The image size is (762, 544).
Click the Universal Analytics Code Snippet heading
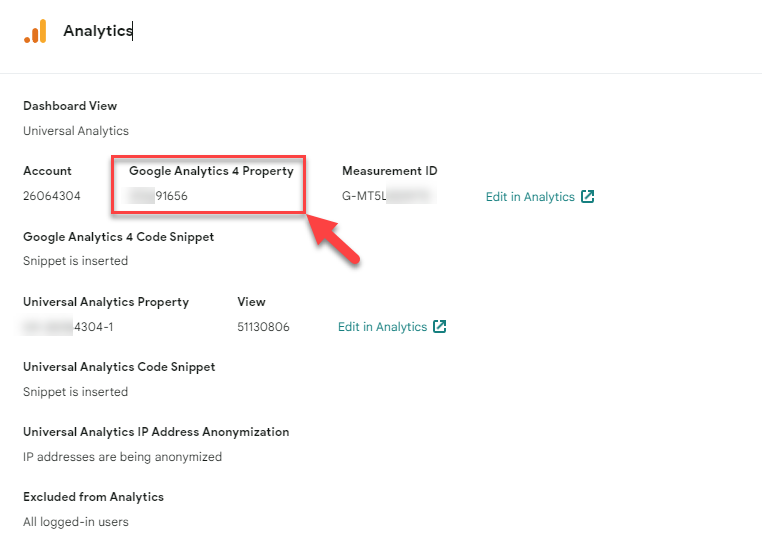pyautogui.click(x=119, y=367)
